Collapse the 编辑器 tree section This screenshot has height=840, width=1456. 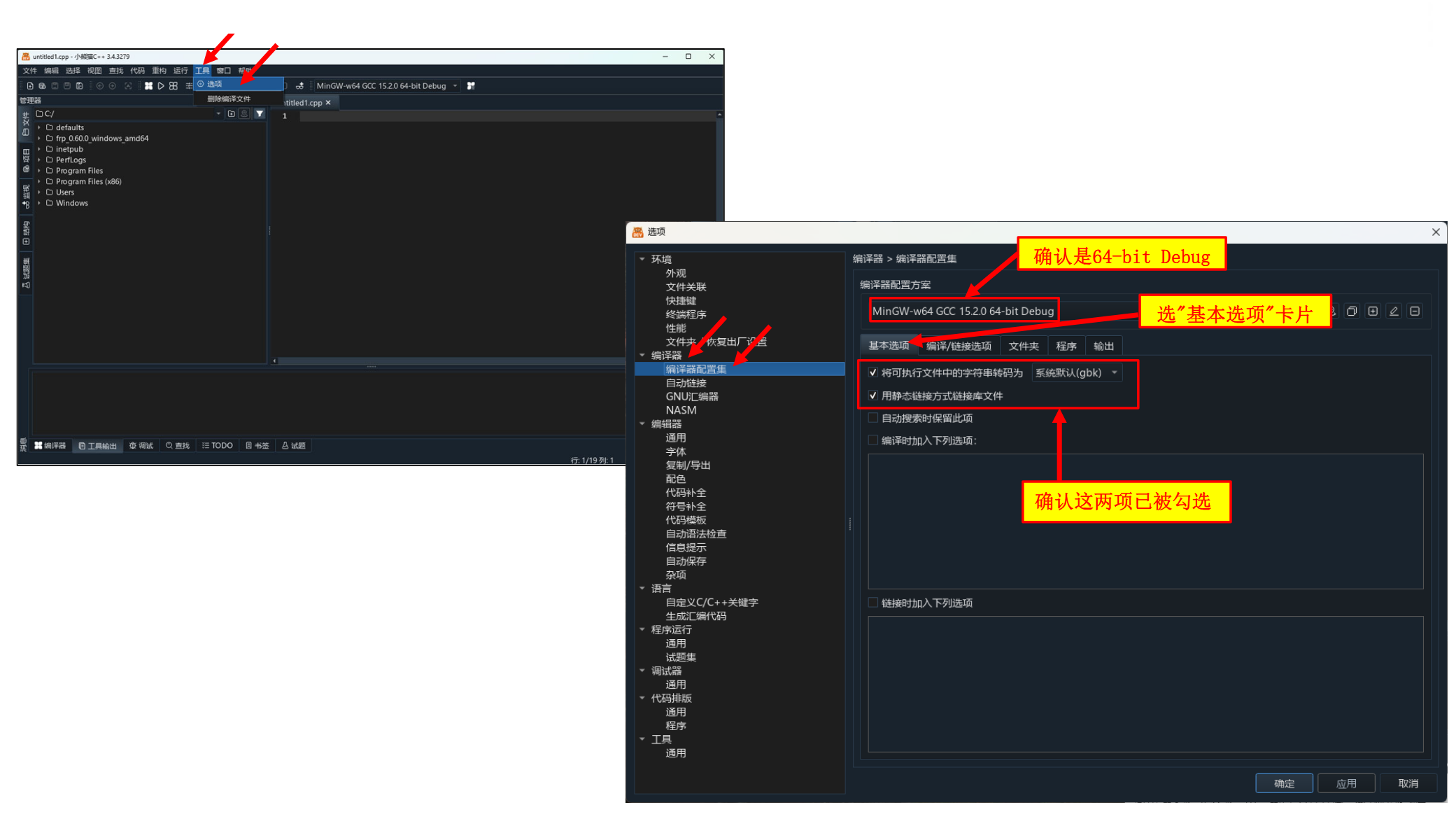tap(642, 423)
